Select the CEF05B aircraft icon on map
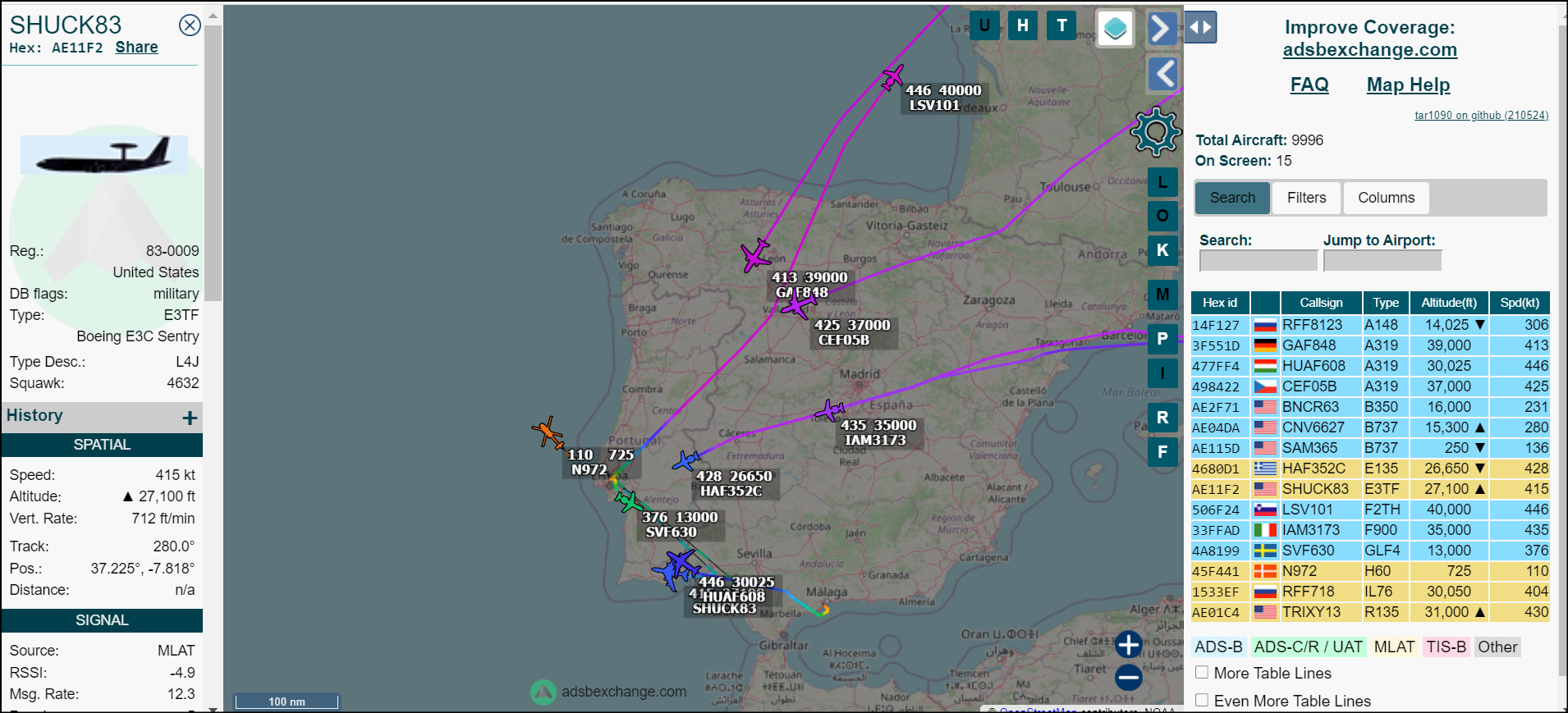Image resolution: width=1568 pixels, height=713 pixels. [797, 307]
